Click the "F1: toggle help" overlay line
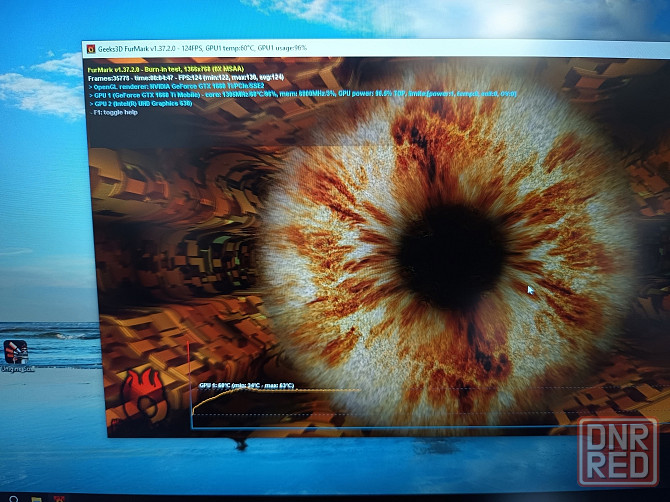This screenshot has width=670, height=502. (x=115, y=112)
